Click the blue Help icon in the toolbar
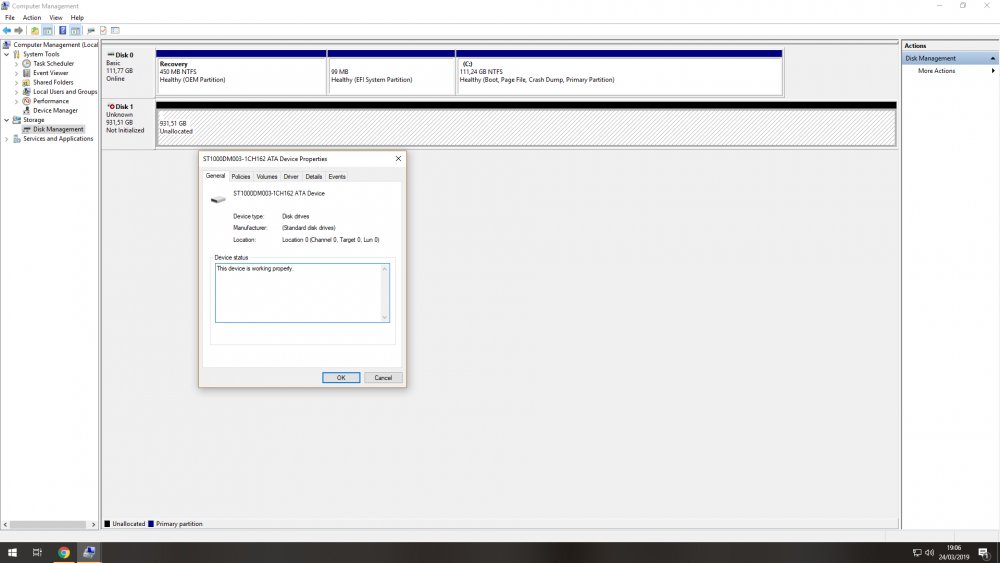This screenshot has width=1000, height=563. coord(62,31)
